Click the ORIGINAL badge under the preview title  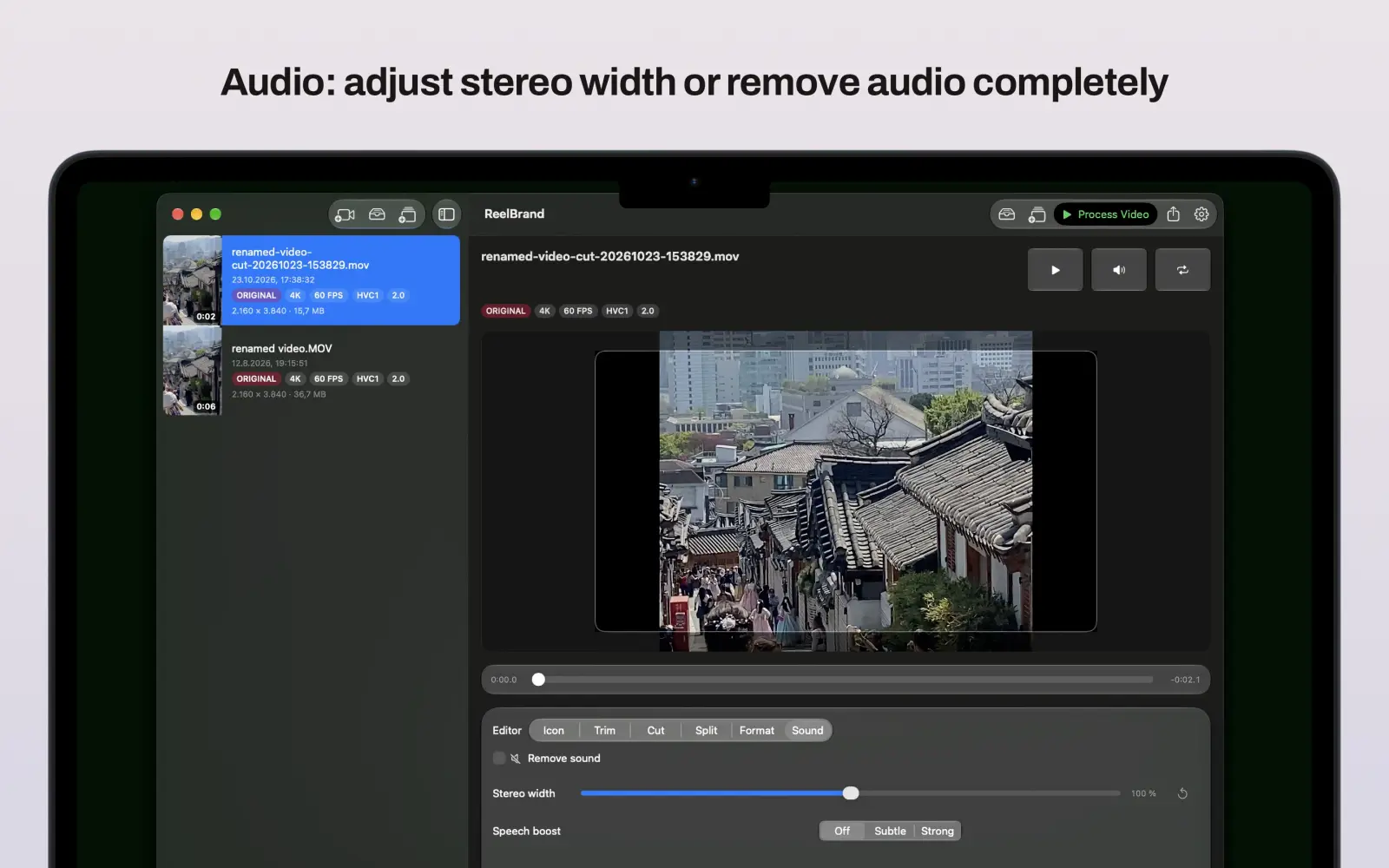(x=505, y=311)
